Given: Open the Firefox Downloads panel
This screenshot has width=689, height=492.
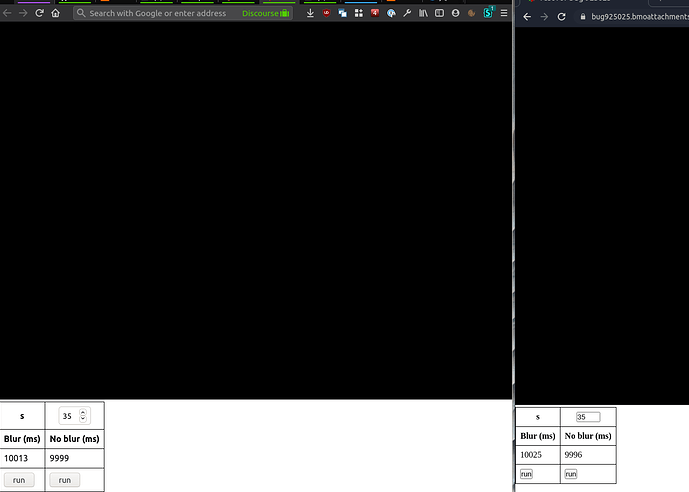Looking at the screenshot, I should tap(310, 13).
